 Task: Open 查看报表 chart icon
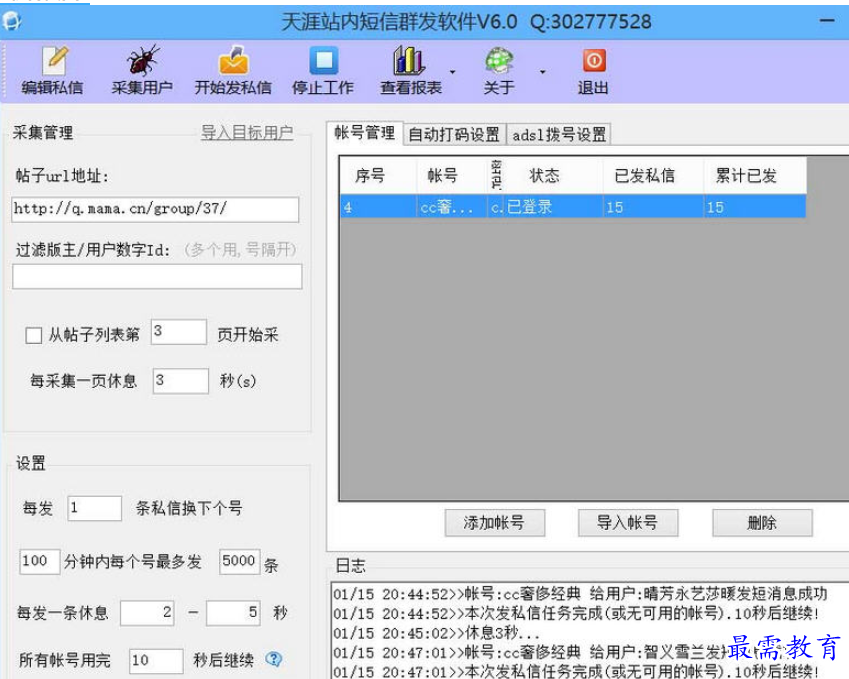pyautogui.click(x=408, y=61)
